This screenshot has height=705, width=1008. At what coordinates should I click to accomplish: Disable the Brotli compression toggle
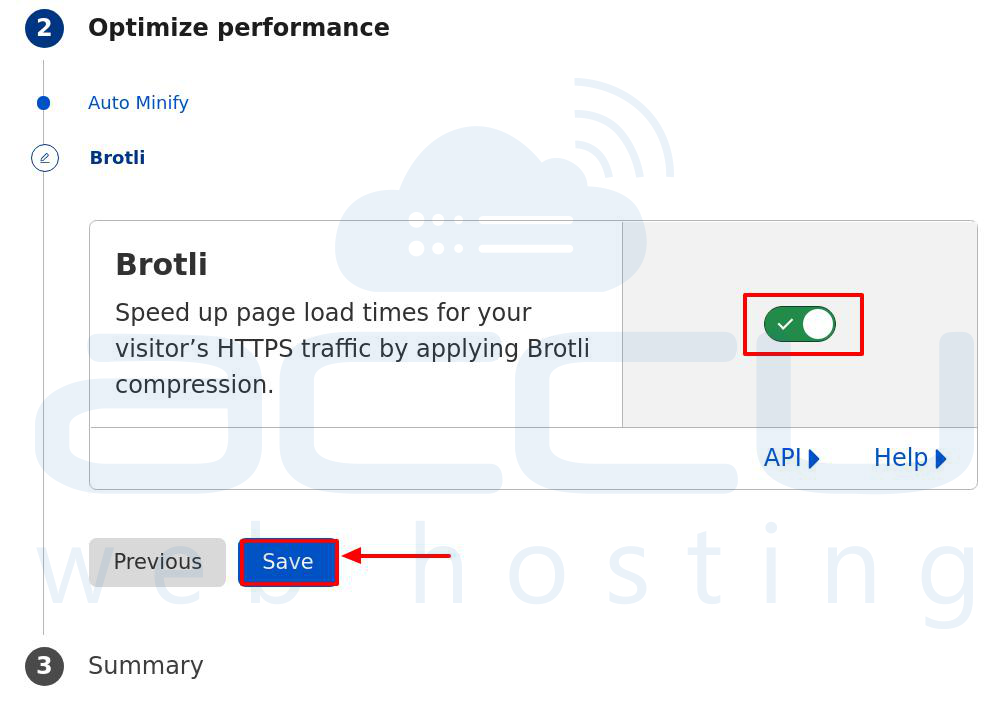tap(799, 324)
